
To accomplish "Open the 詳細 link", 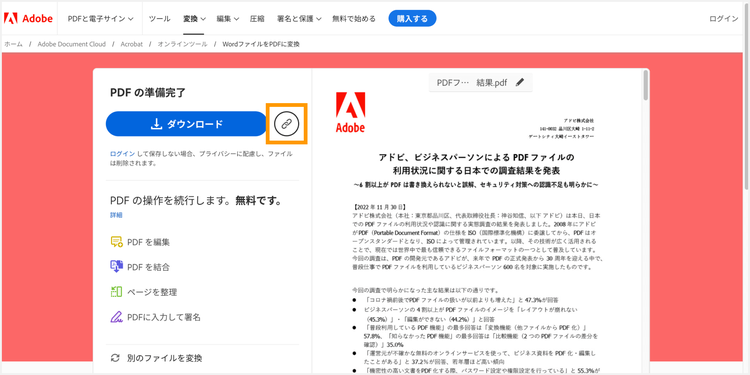I will point(116,215).
